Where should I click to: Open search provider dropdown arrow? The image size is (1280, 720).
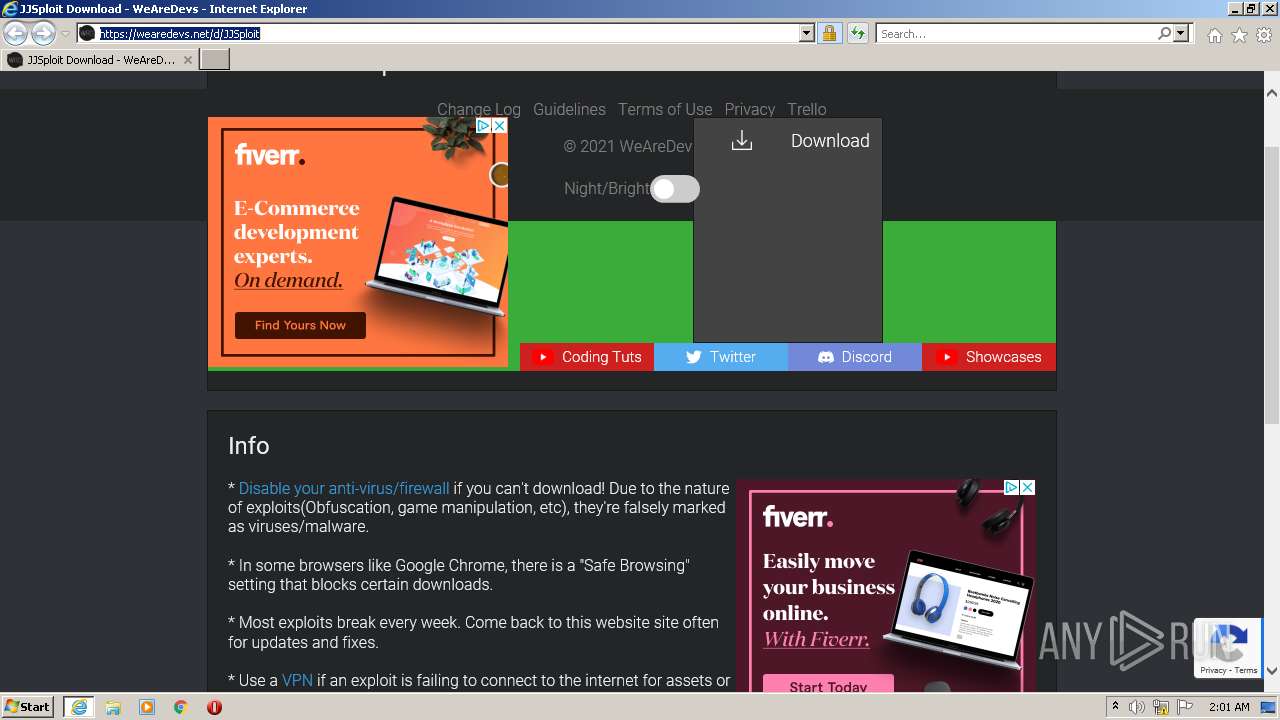1181,33
